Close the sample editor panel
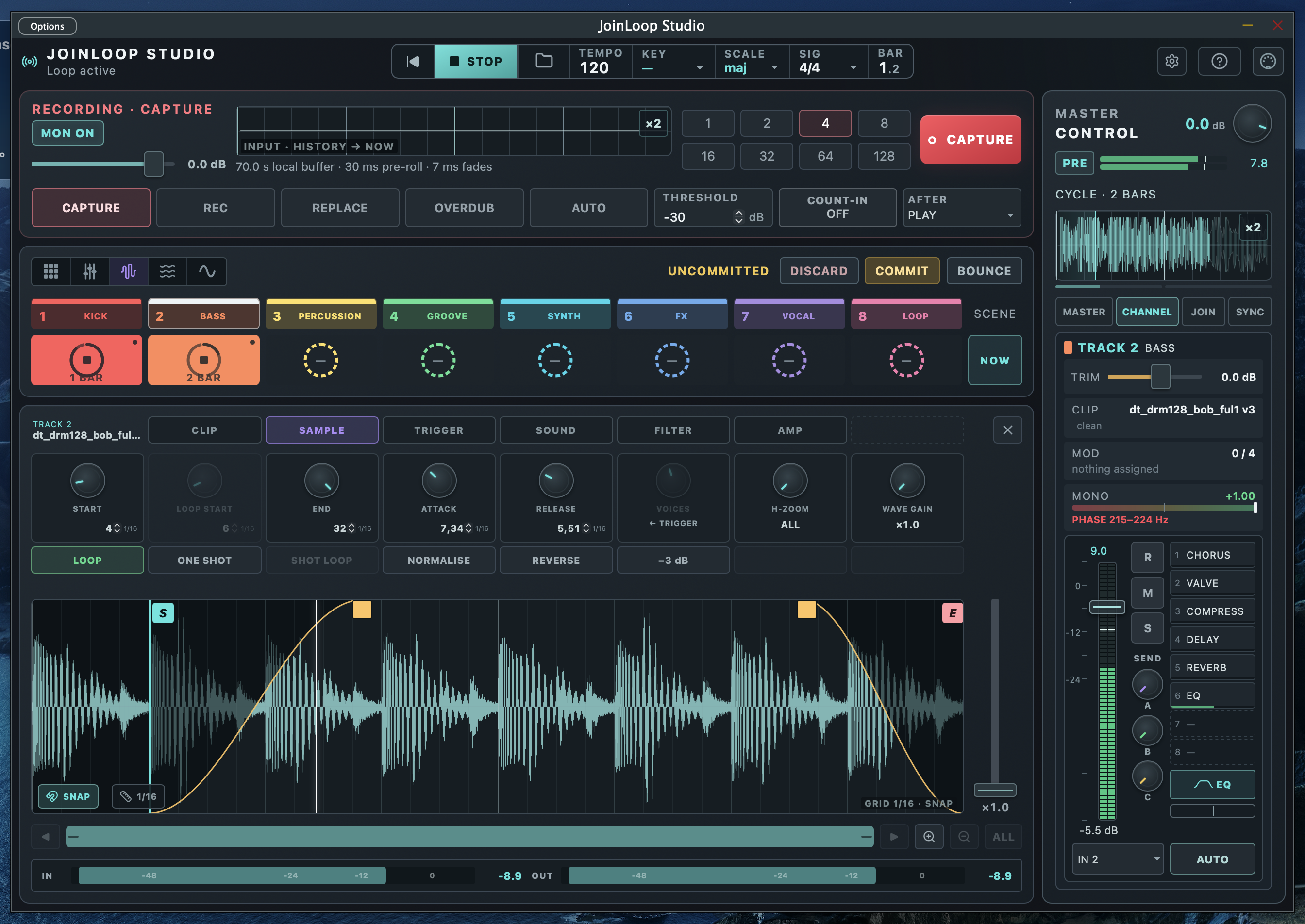This screenshot has width=1305, height=924. click(1007, 430)
